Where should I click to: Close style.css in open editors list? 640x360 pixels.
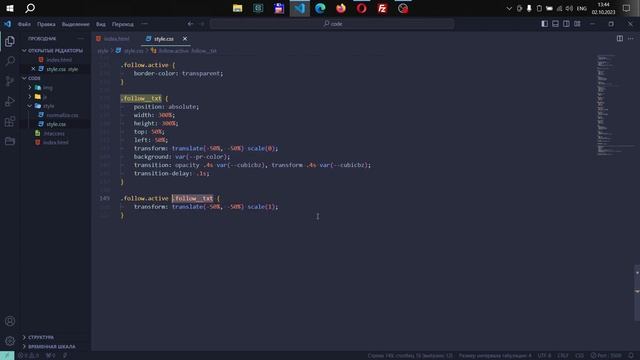tap(33, 69)
